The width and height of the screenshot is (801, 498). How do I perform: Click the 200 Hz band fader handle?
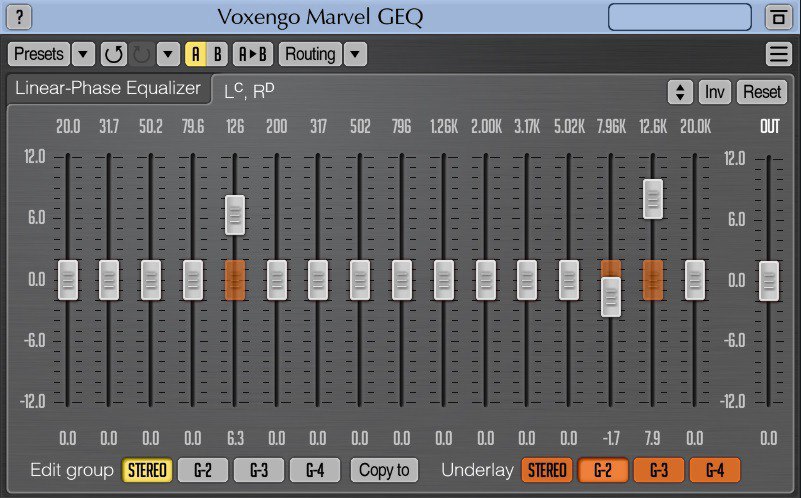click(277, 280)
